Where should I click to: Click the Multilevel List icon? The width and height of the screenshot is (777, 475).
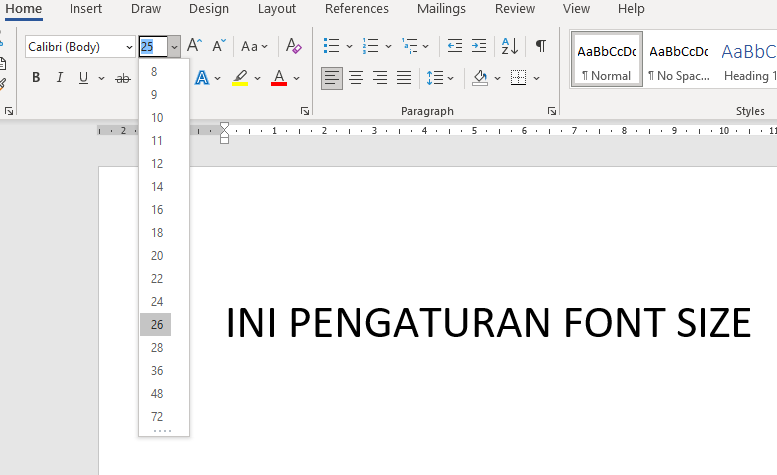(x=409, y=46)
